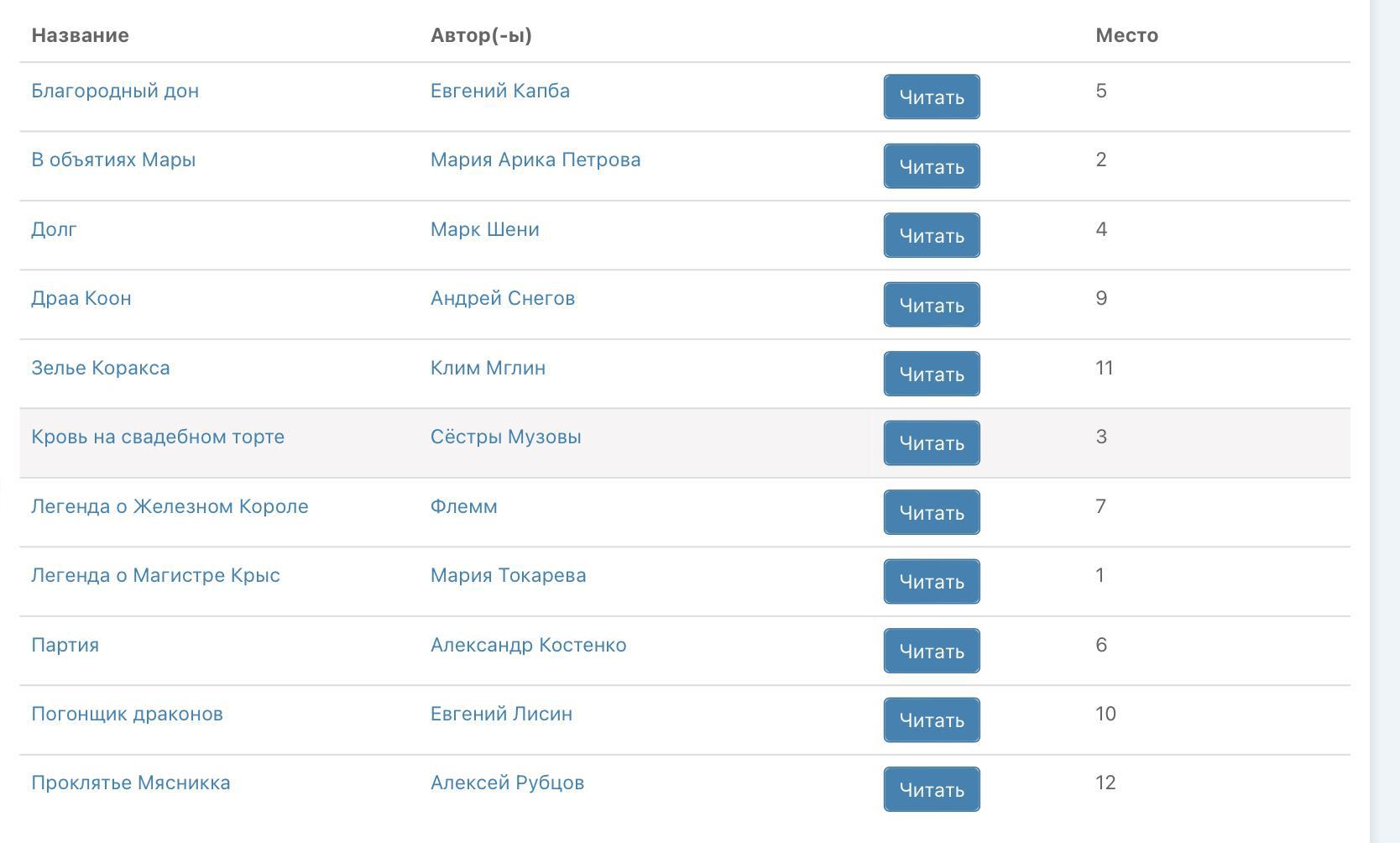The height and width of the screenshot is (843, 1400).
Task: Open the story "Драа Коон"
Action: [x=81, y=298]
